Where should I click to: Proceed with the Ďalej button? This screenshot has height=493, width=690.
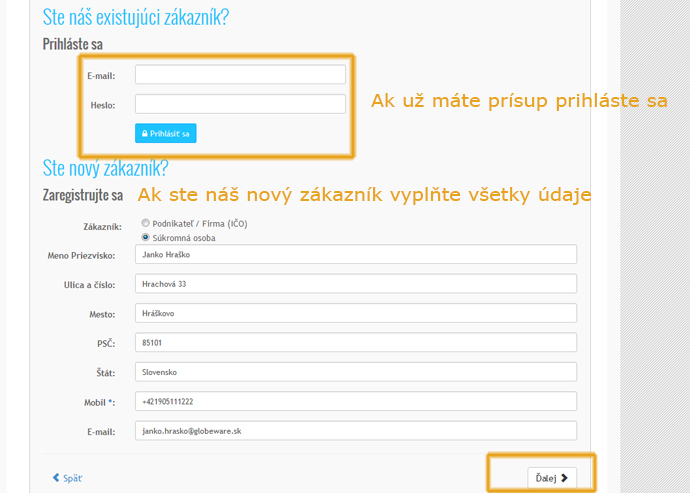pos(552,478)
